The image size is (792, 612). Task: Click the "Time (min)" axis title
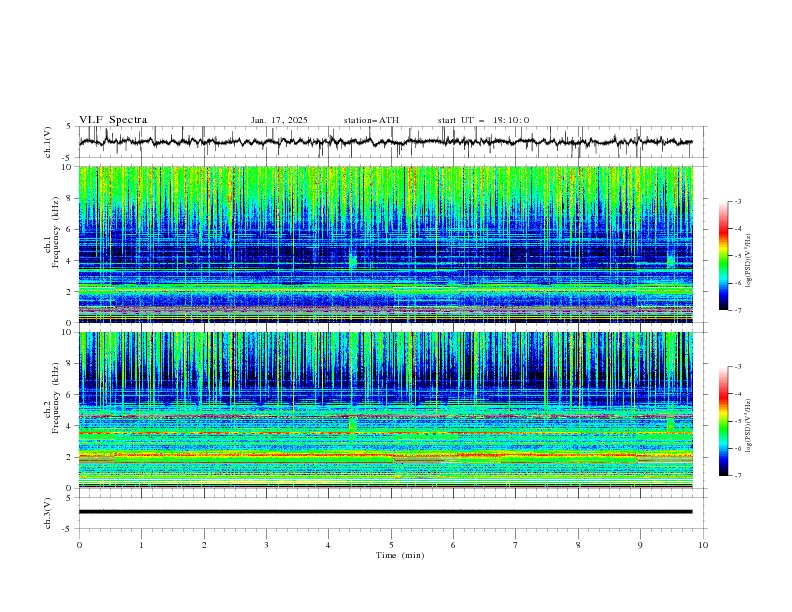400,555
